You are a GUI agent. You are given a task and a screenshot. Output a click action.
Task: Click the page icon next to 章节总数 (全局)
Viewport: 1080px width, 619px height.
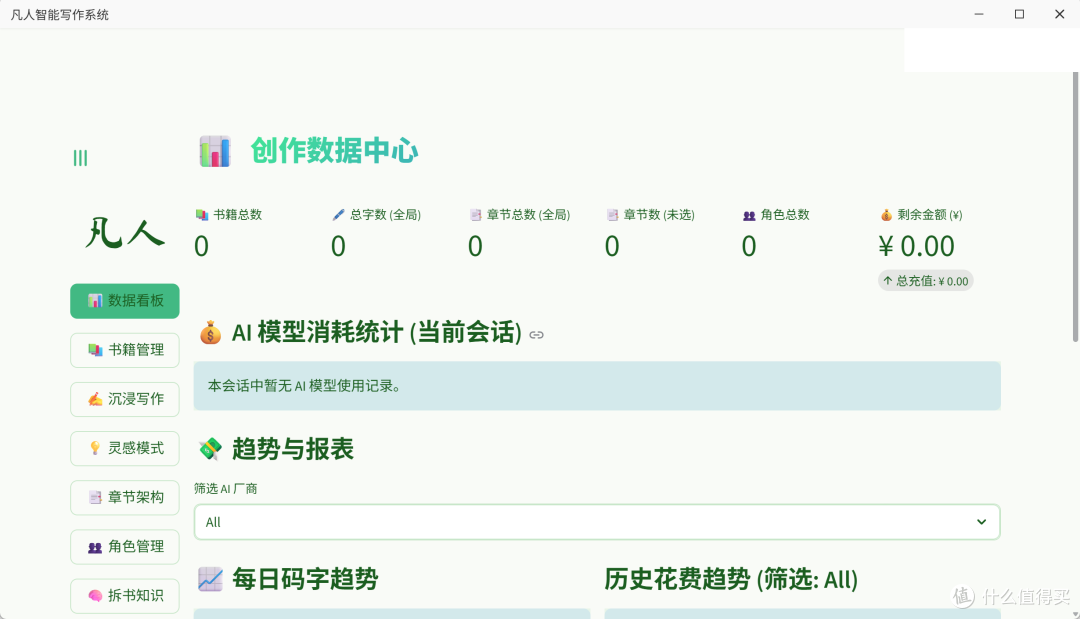pos(475,215)
